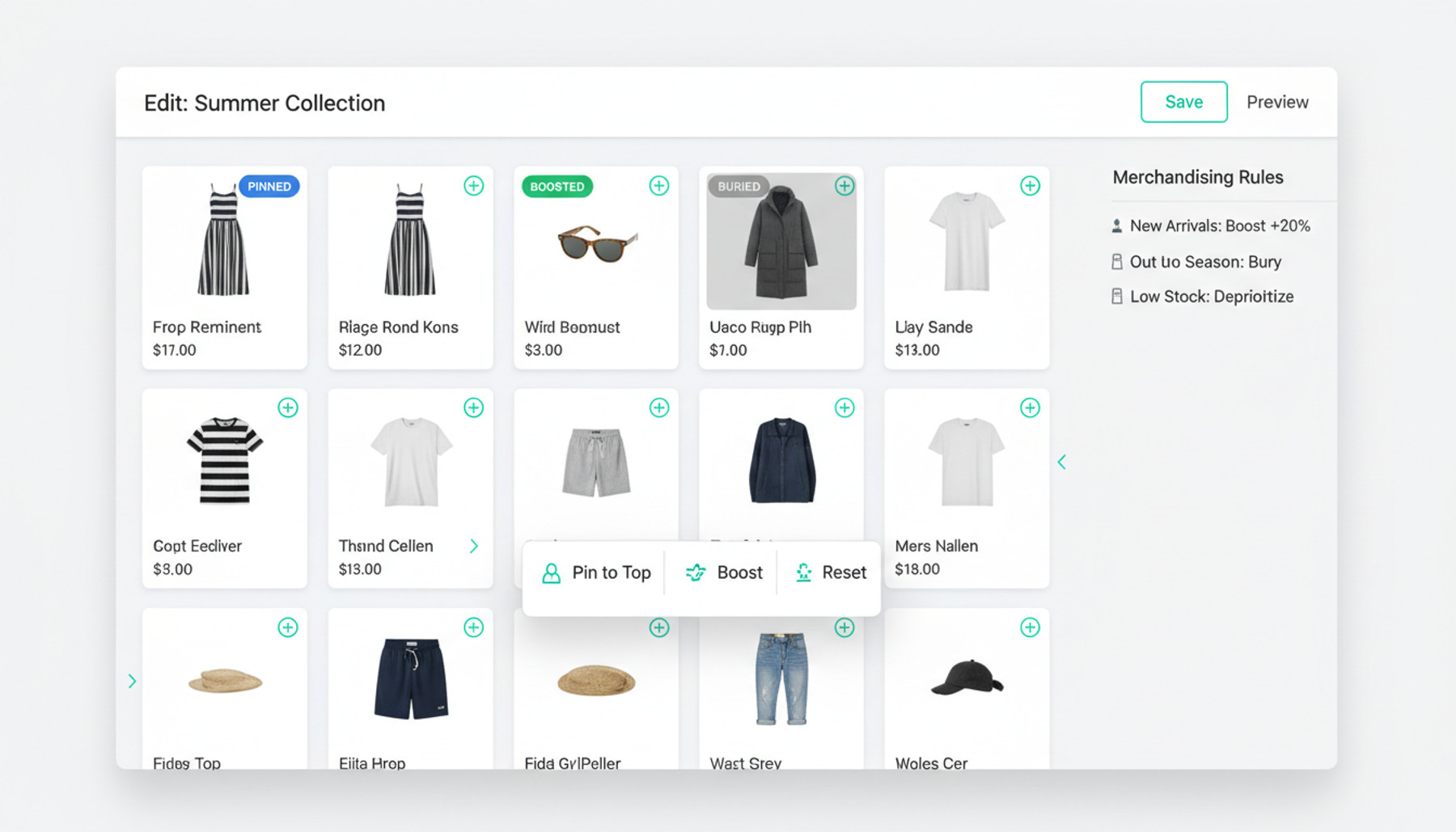Click the Wird Boonust sunglasses image
Image resolution: width=1456 pixels, height=832 pixels.
coord(597,243)
